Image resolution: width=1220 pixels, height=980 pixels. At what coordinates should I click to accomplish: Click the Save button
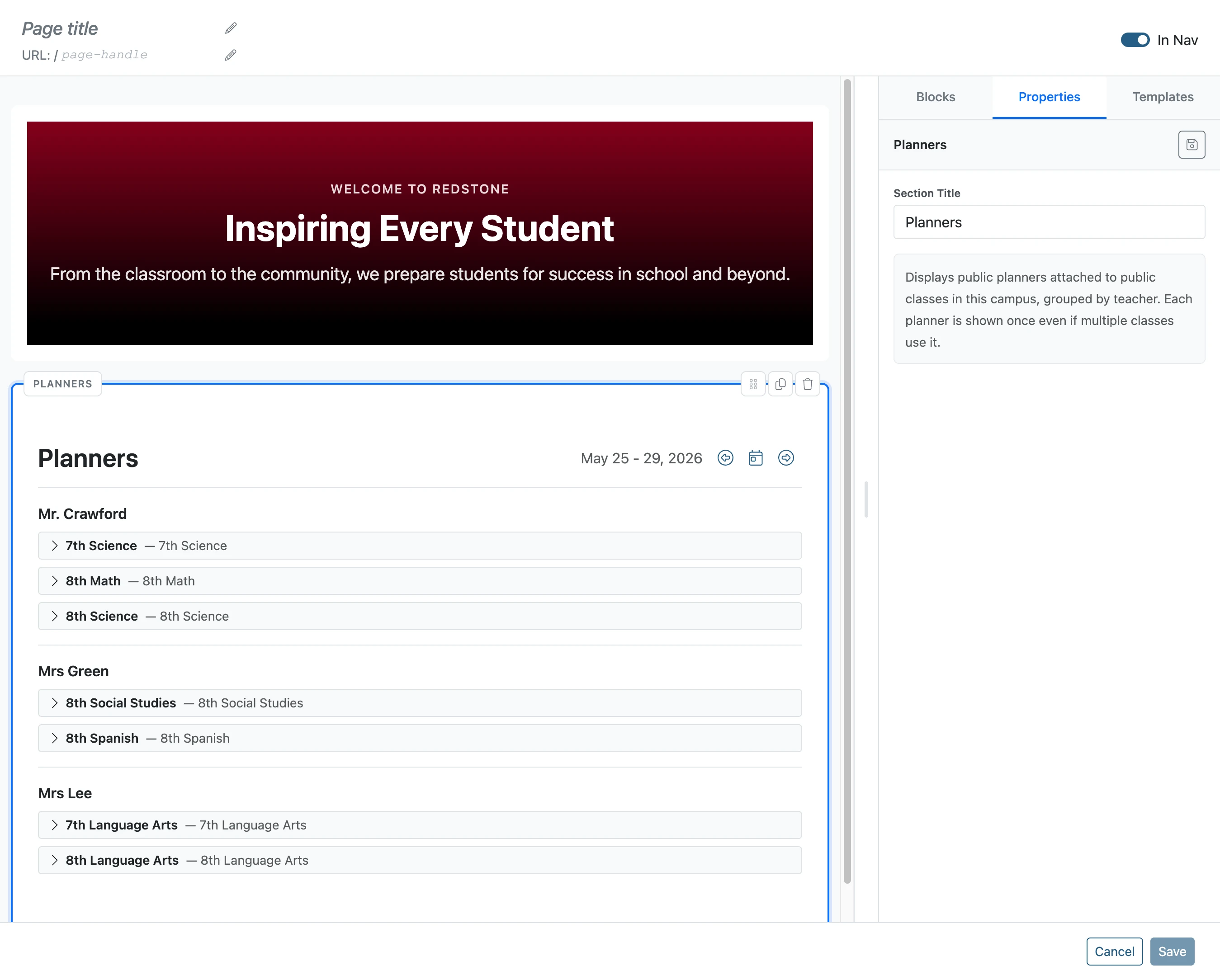[x=1172, y=951]
